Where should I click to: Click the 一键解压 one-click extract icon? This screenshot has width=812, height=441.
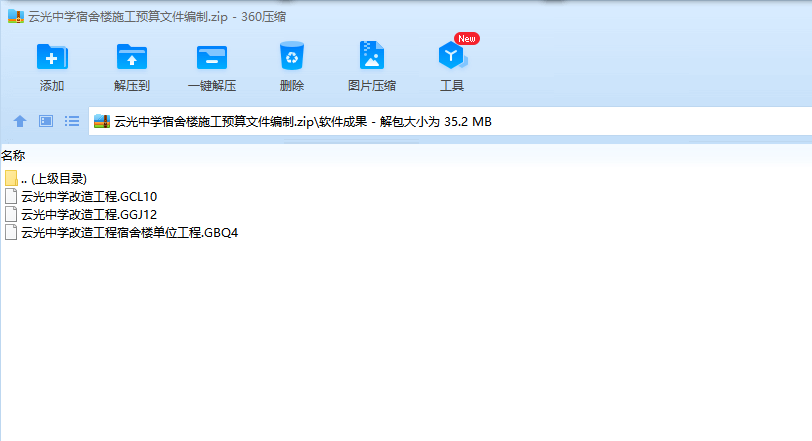(212, 57)
